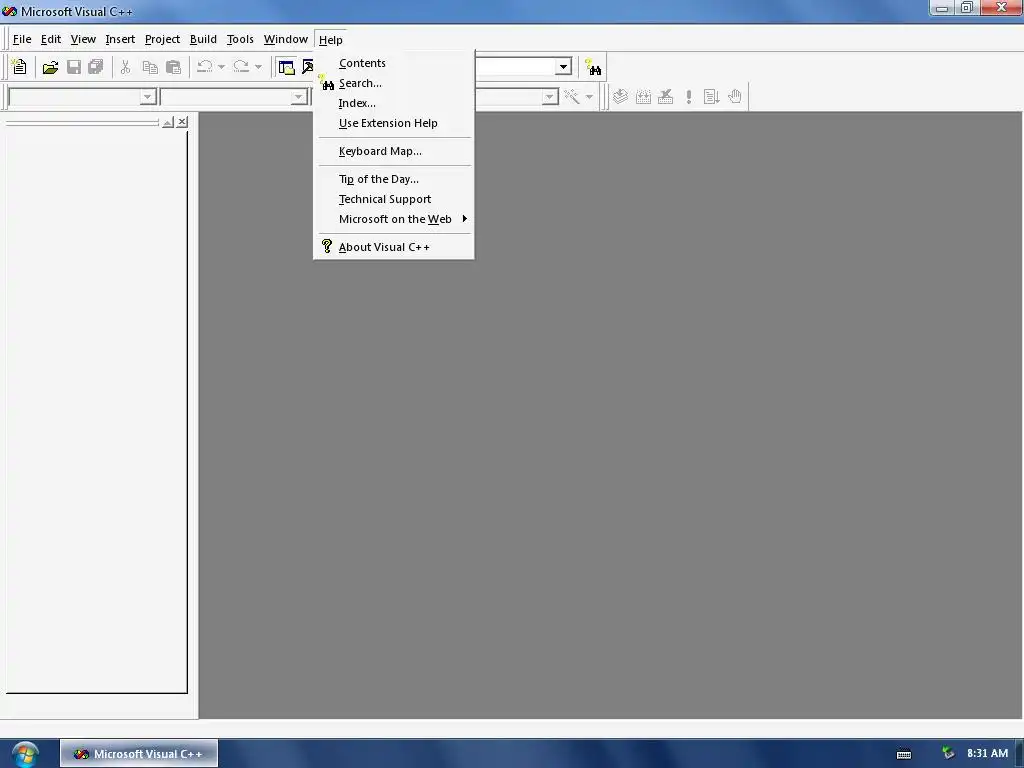Screen dimensions: 1024x768
Task: Open the View menu
Action: click(x=83, y=39)
